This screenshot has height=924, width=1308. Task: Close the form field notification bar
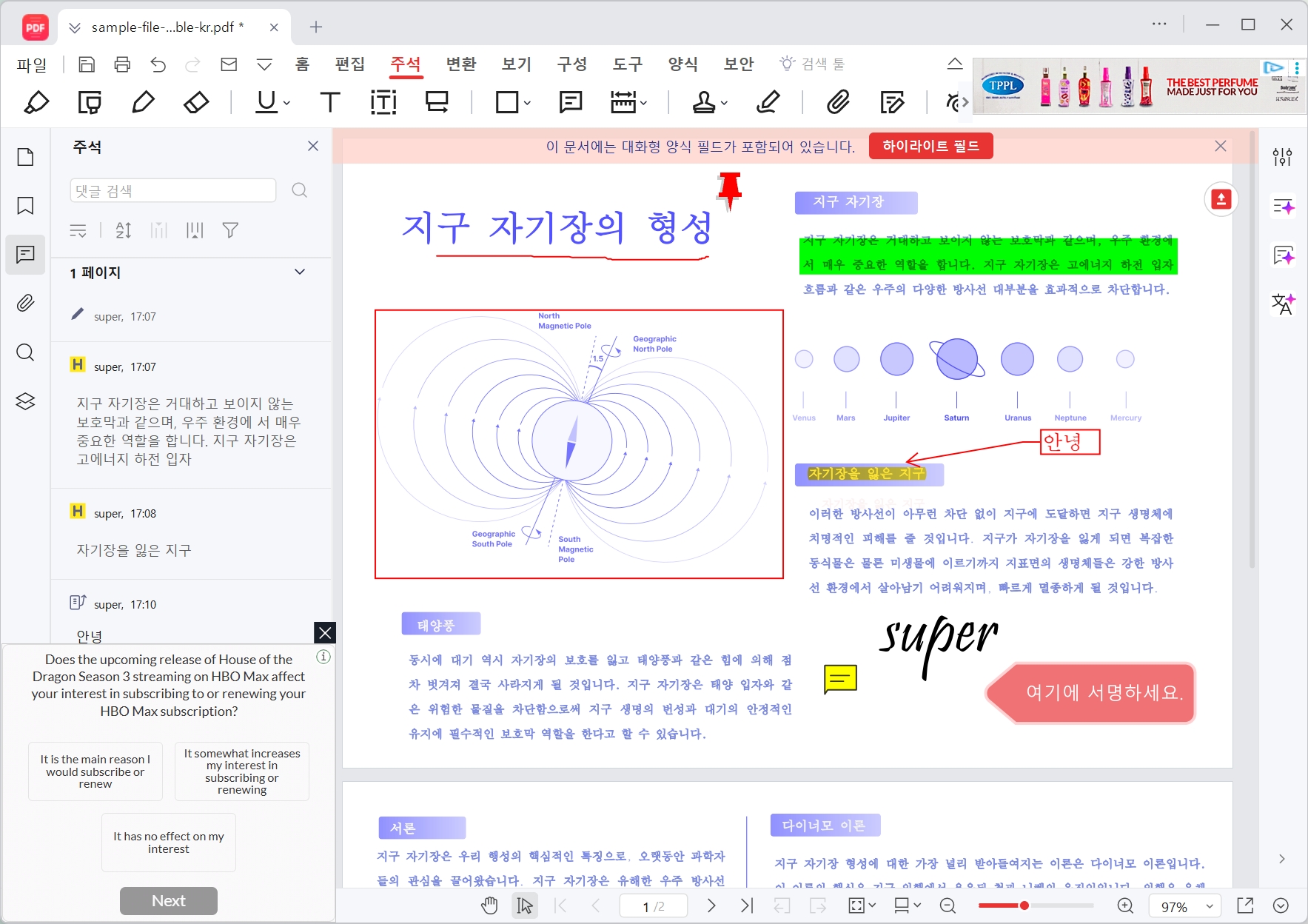[x=1221, y=147]
